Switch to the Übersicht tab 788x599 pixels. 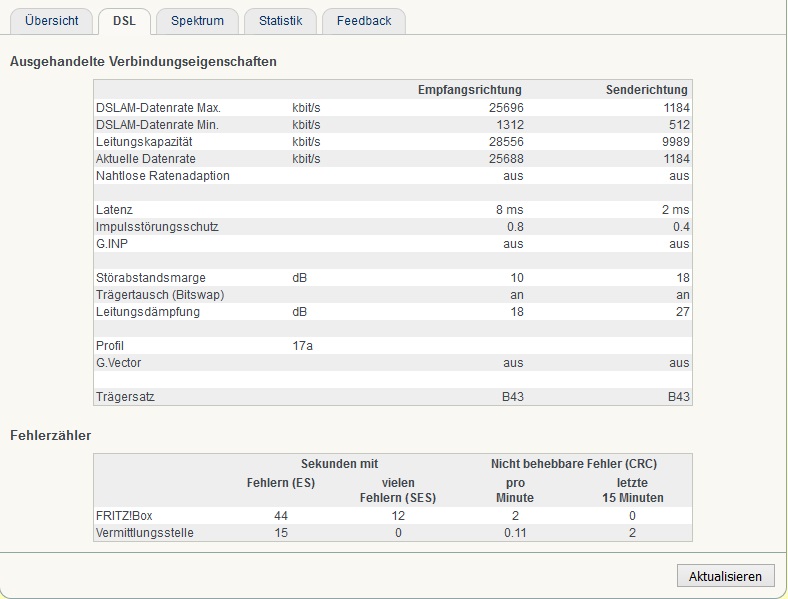(x=51, y=21)
